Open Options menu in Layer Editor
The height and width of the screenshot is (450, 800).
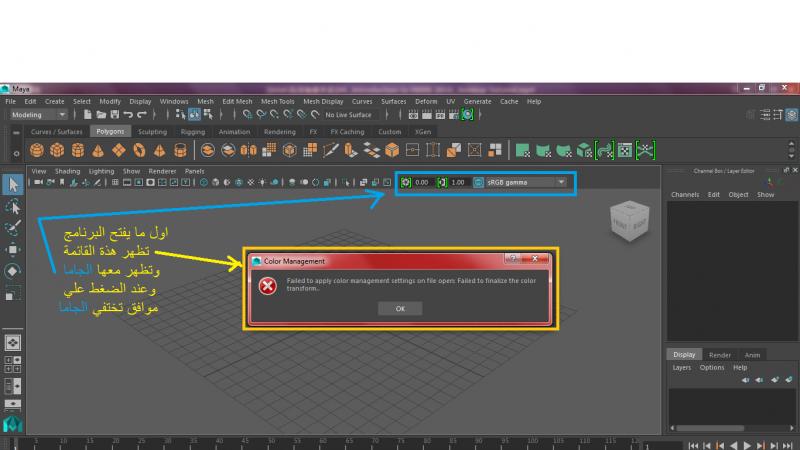tap(712, 367)
